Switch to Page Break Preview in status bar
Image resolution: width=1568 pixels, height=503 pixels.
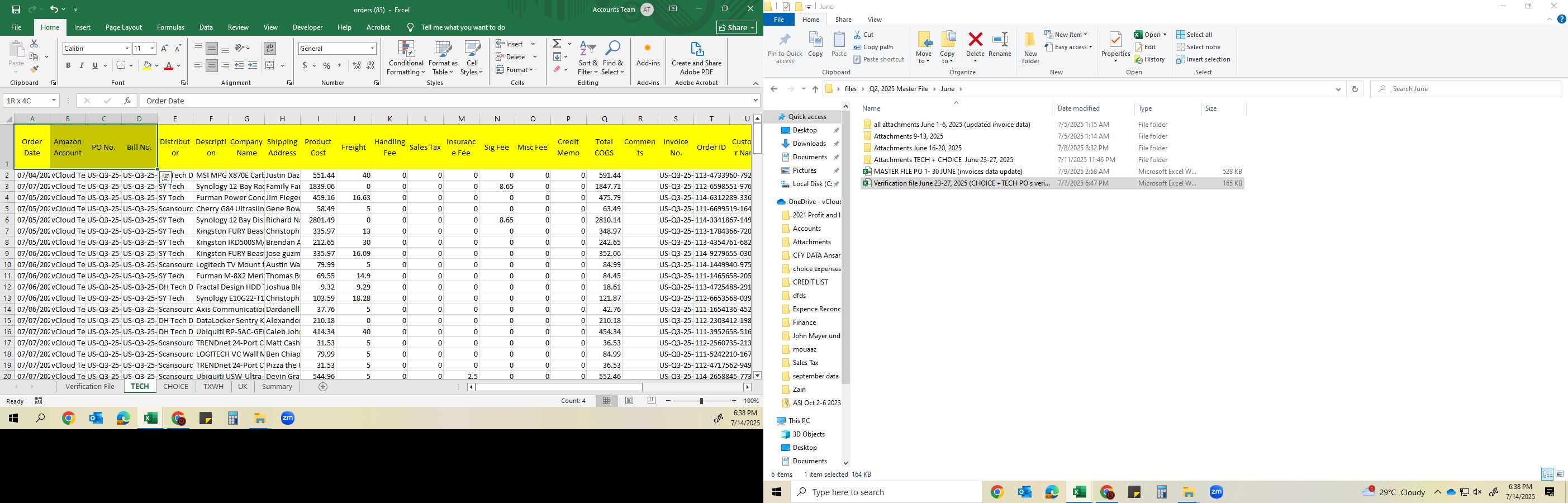coord(652,401)
